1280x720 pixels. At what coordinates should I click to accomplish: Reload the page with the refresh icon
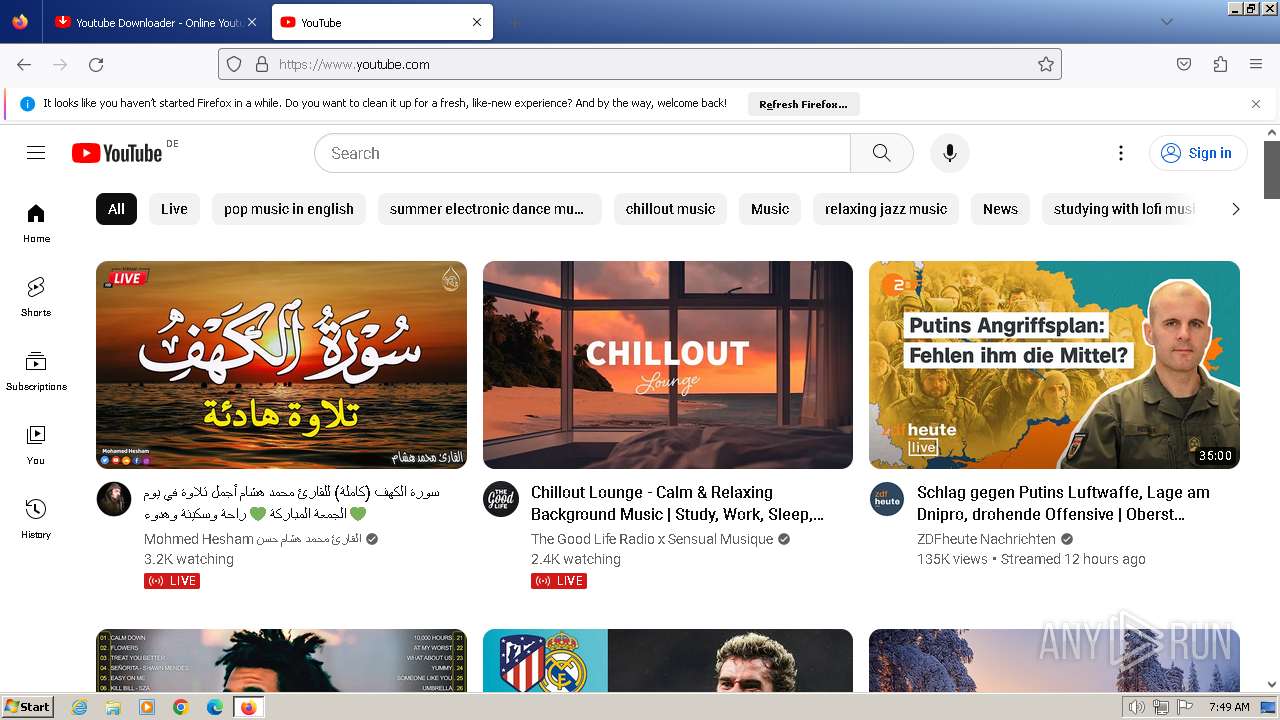tap(96, 64)
